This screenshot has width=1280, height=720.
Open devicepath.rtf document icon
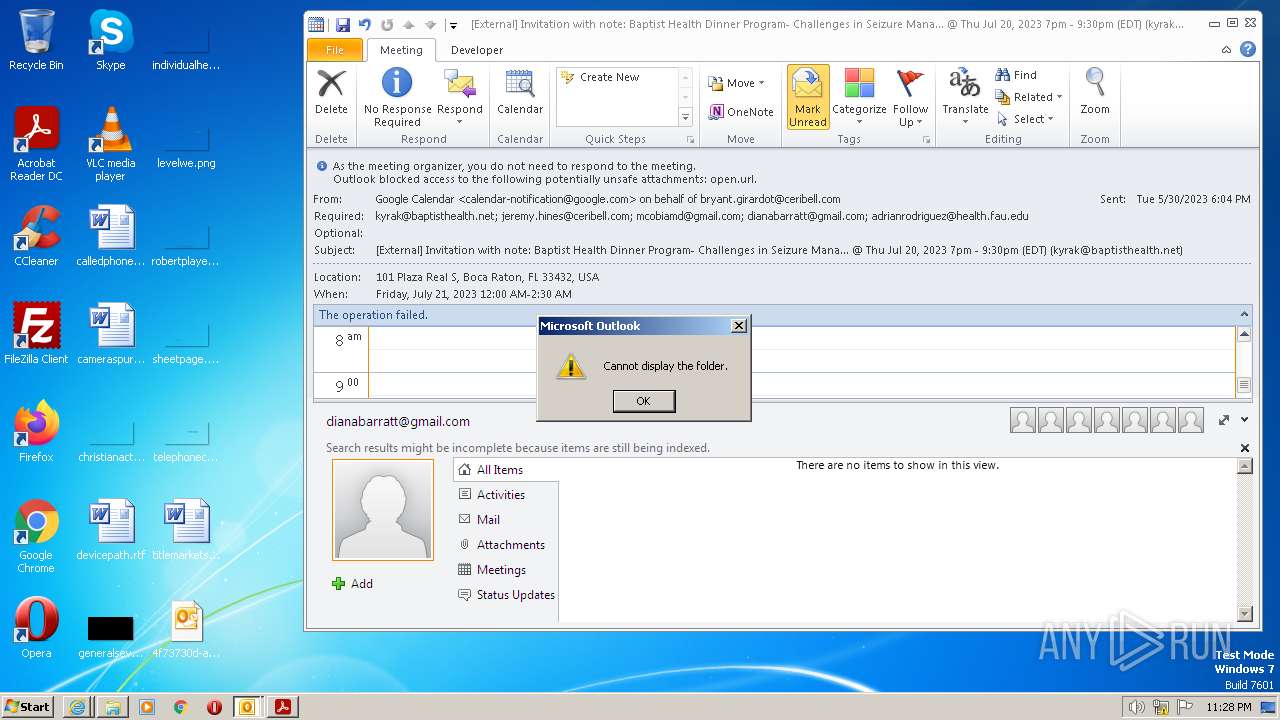click(110, 530)
